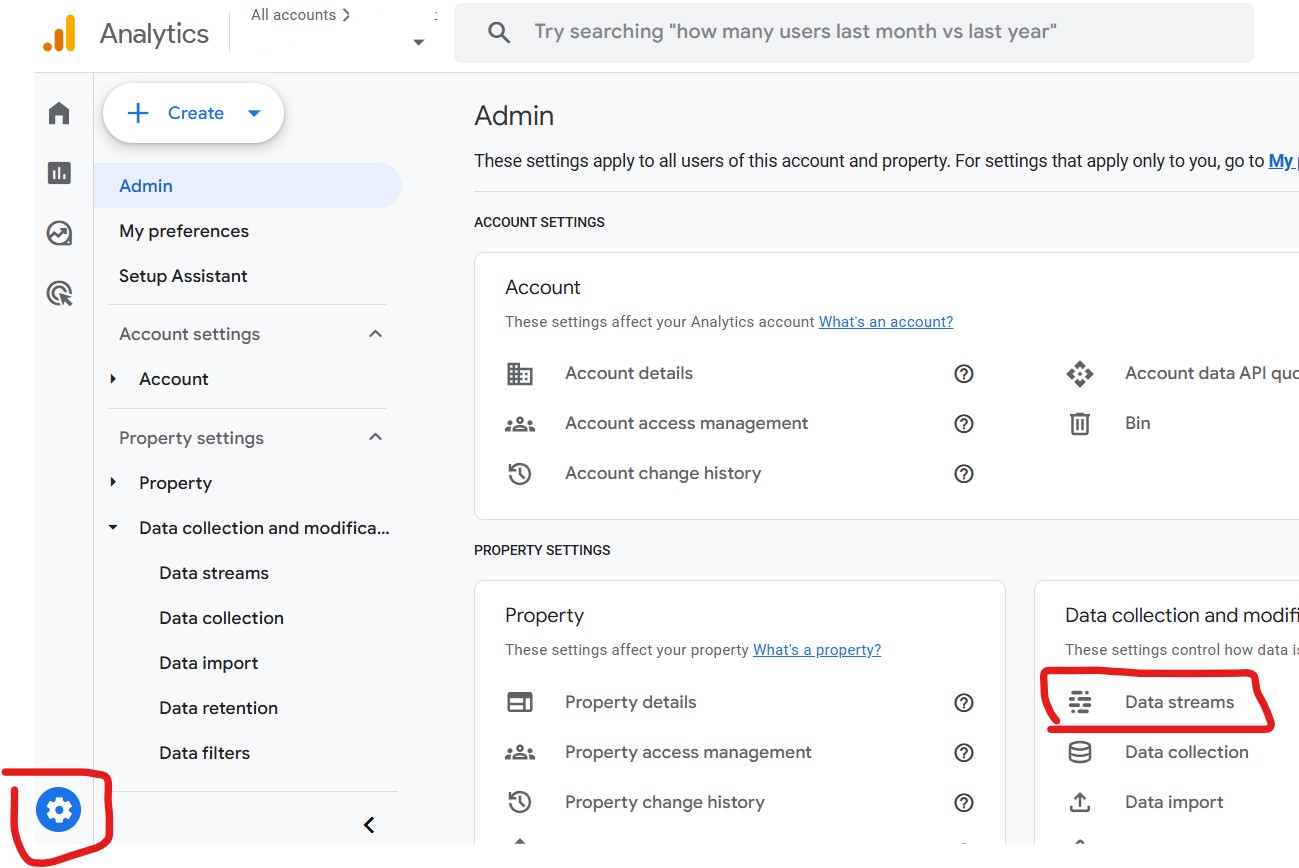This screenshot has width=1299, height=868.
Task: Expand the Property tree item
Action: click(114, 483)
